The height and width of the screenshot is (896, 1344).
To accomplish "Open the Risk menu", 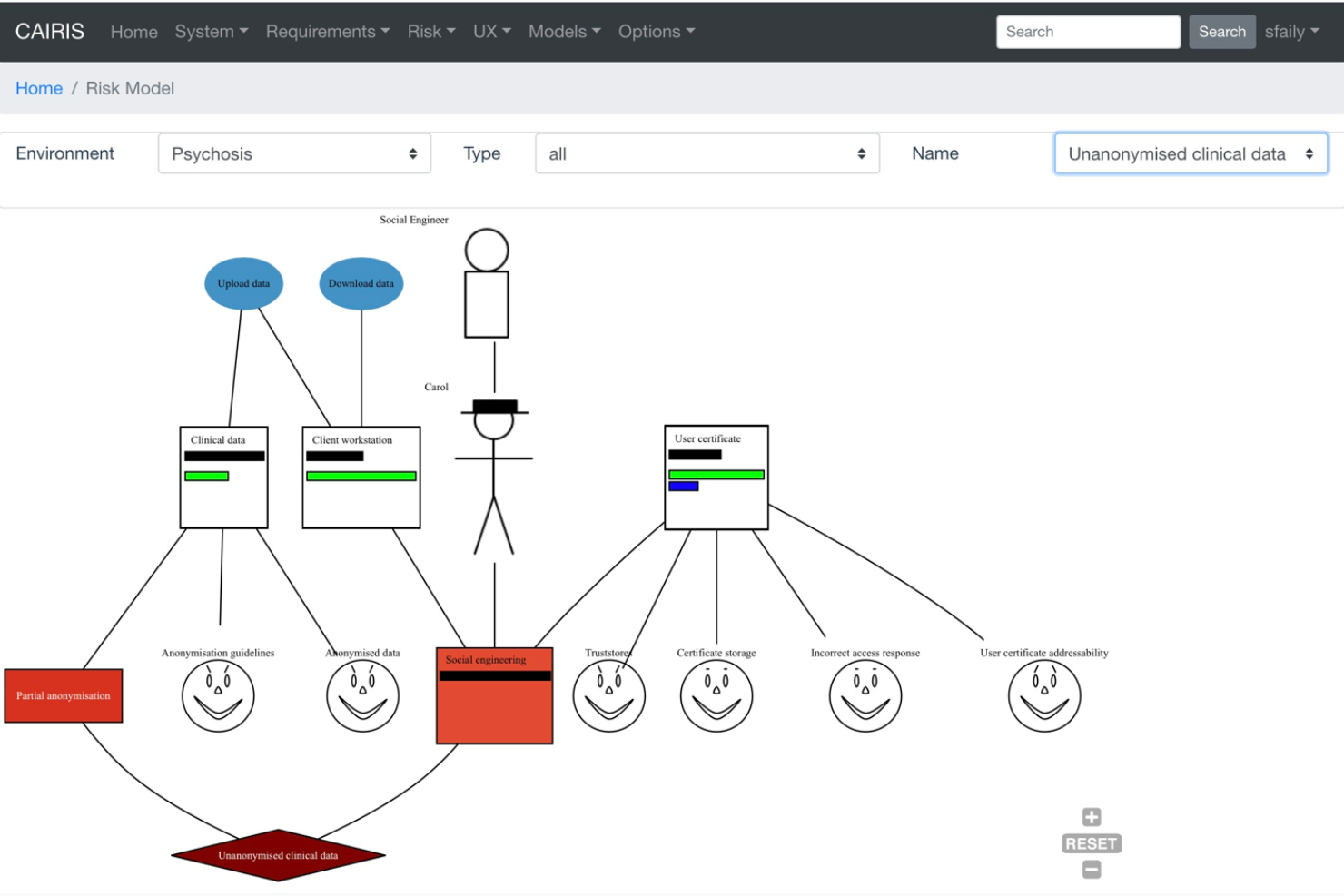I will (x=430, y=31).
